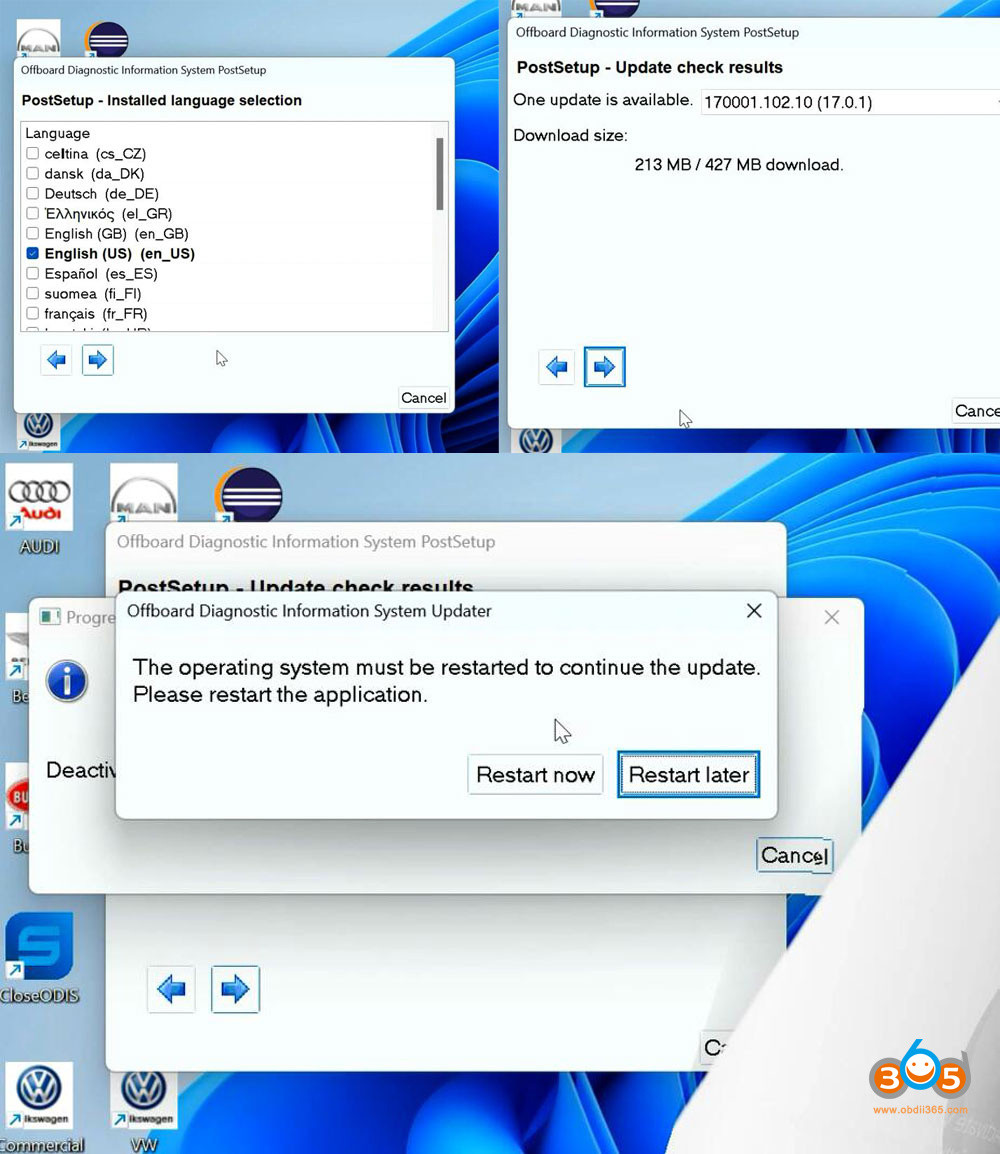
Task: Click the next arrow on language selection
Action: (97, 359)
